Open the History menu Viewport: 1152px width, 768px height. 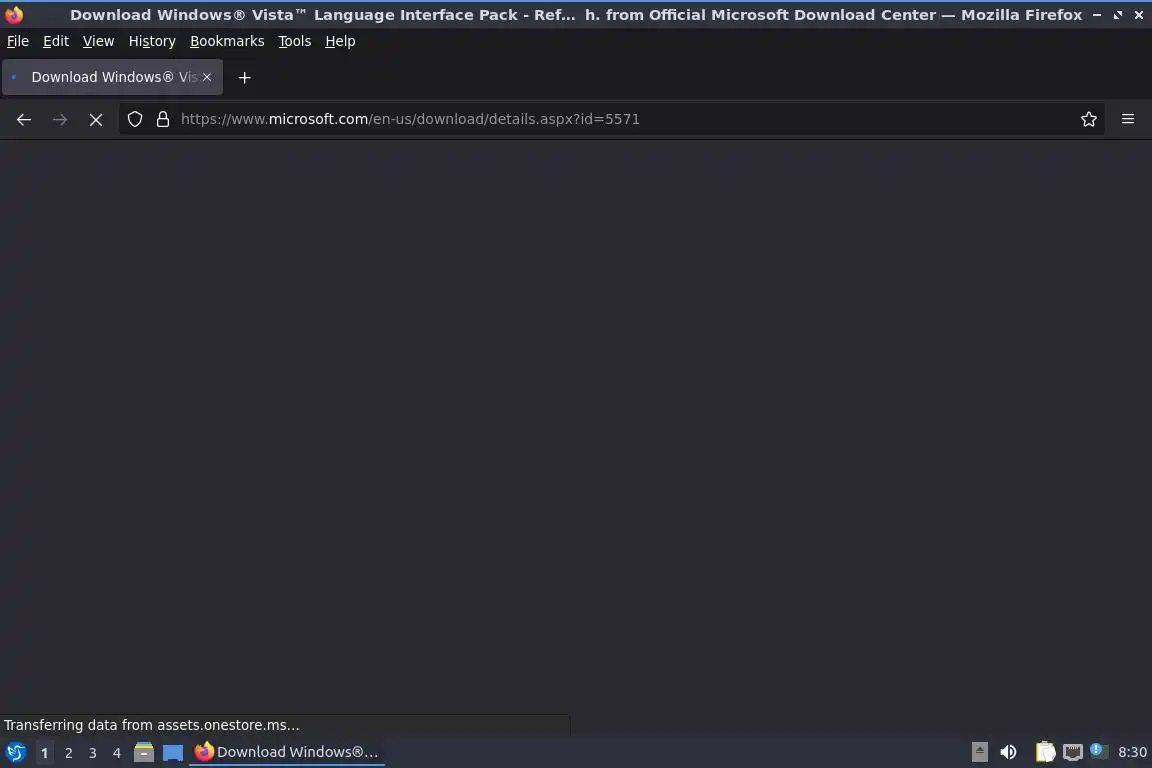[x=152, y=41]
